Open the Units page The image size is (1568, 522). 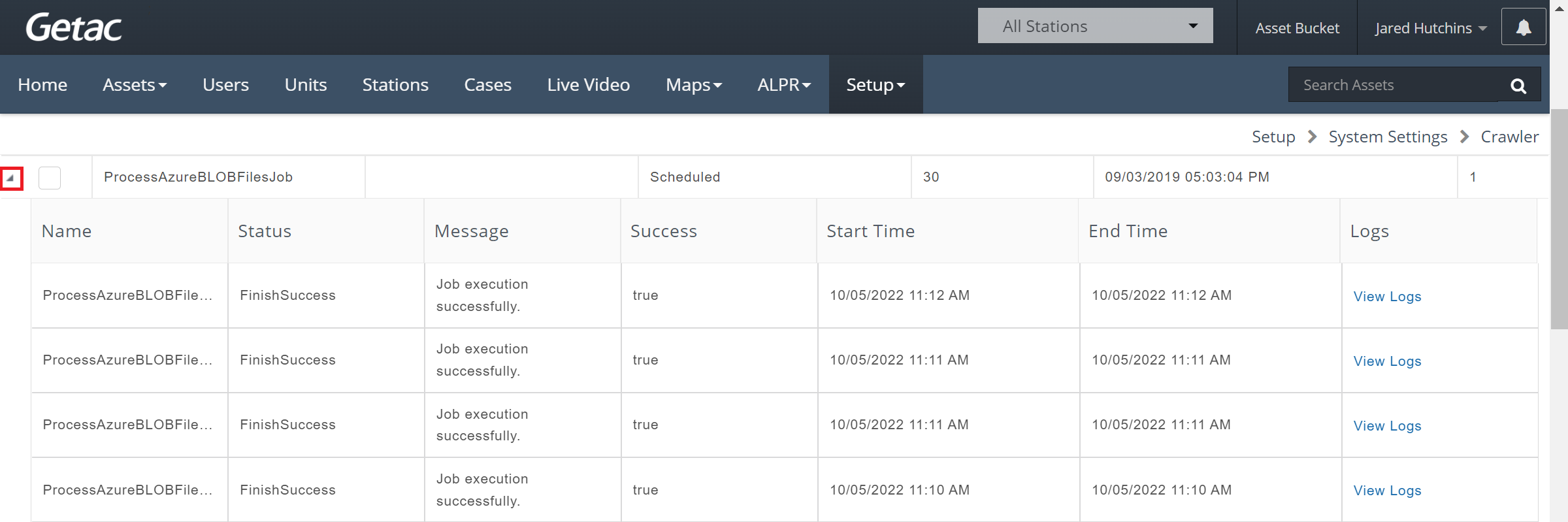pyautogui.click(x=306, y=85)
